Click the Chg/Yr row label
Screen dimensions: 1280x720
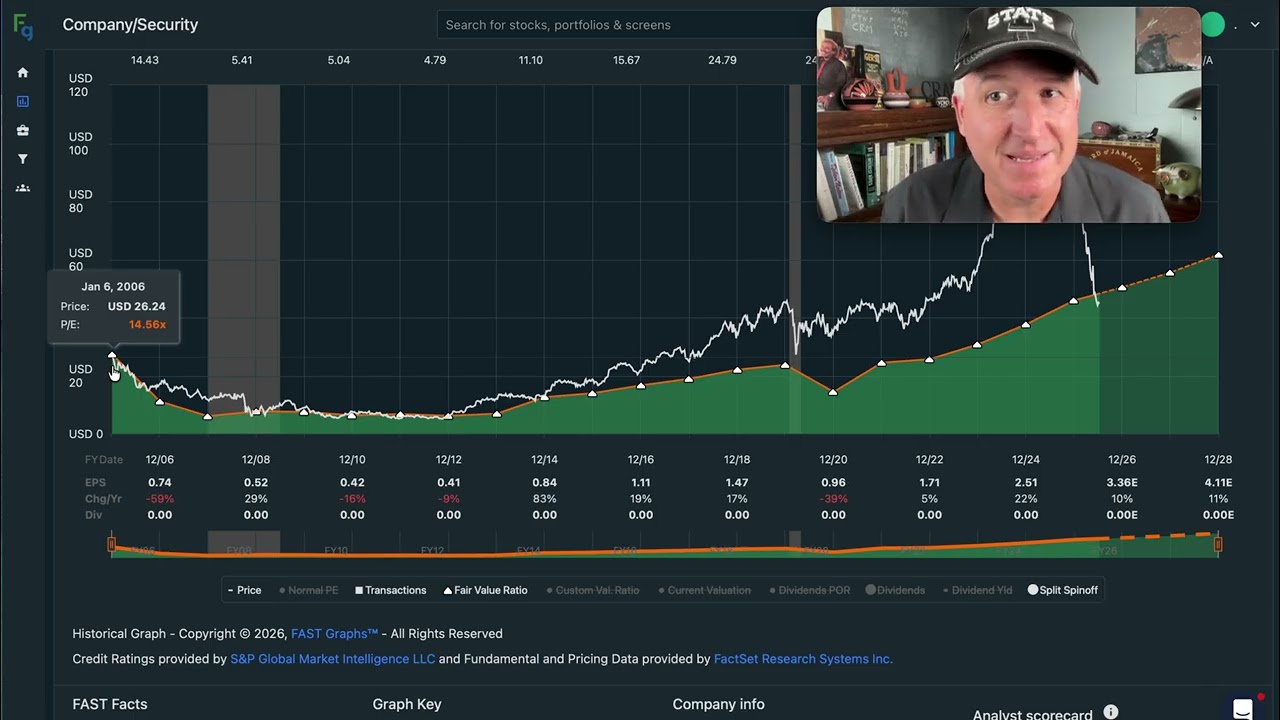pos(103,499)
